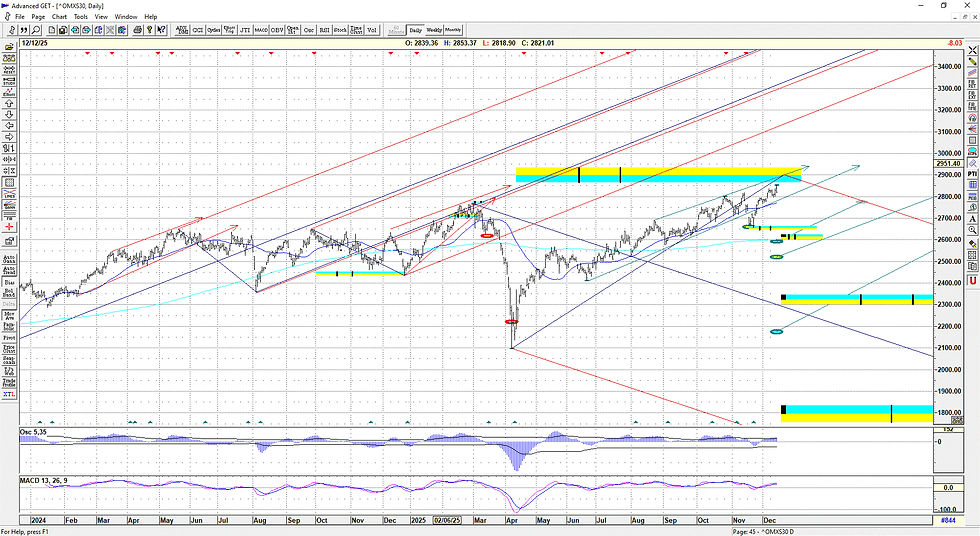The width and height of the screenshot is (980, 536).
Task: Toggle the Bias button
Action: [x=9, y=282]
